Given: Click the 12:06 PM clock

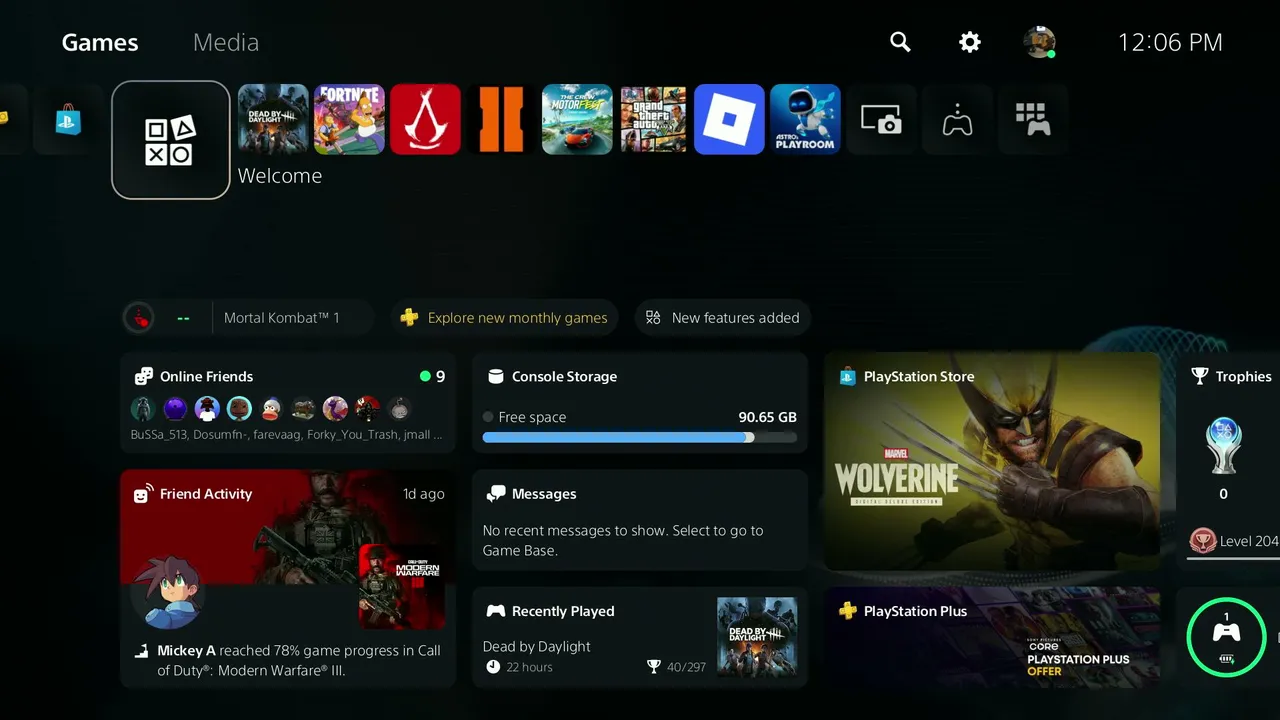Looking at the screenshot, I should pos(1170,42).
